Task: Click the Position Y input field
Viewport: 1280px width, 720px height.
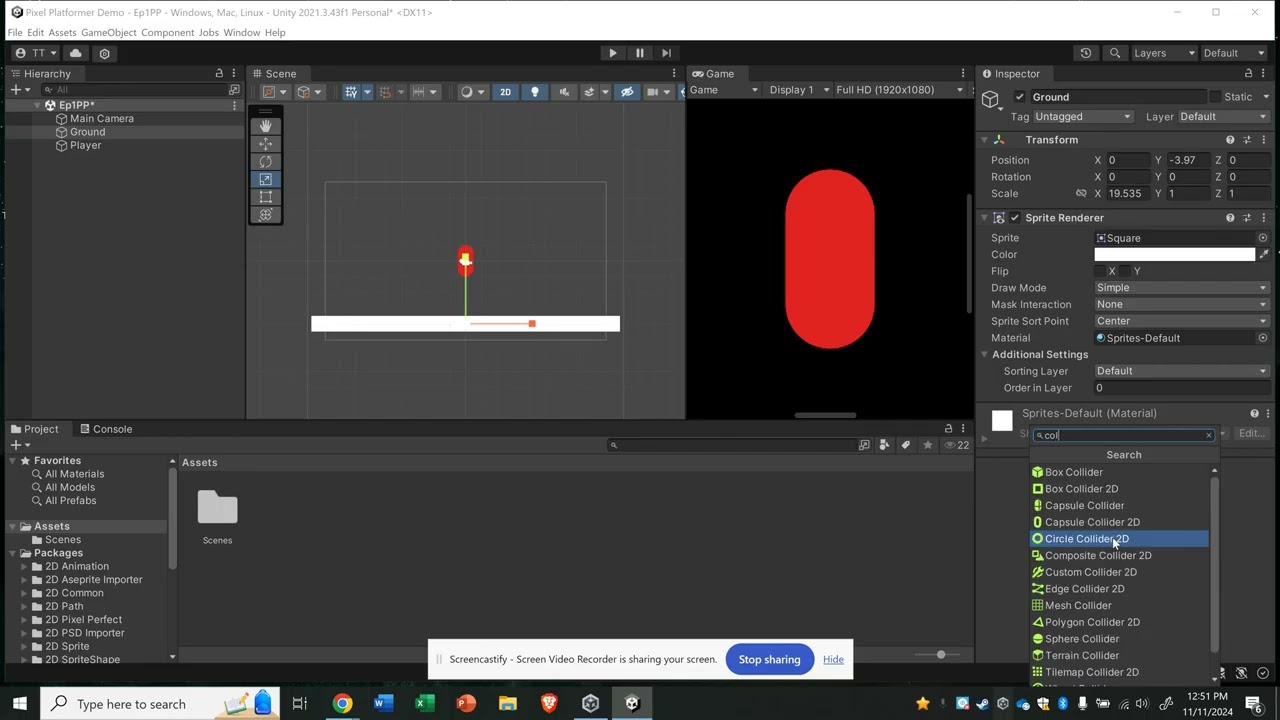Action: pyautogui.click(x=1189, y=160)
